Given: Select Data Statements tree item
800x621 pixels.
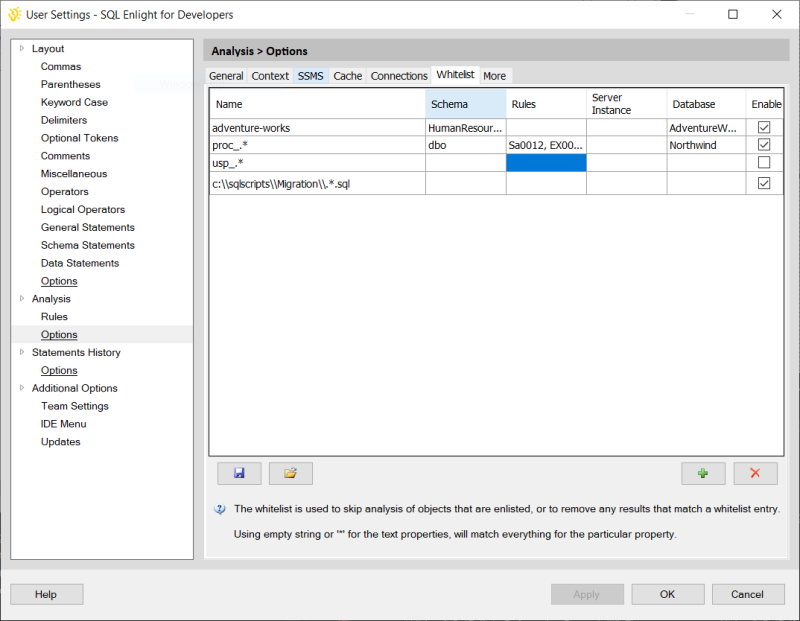Looking at the screenshot, I should (80, 263).
